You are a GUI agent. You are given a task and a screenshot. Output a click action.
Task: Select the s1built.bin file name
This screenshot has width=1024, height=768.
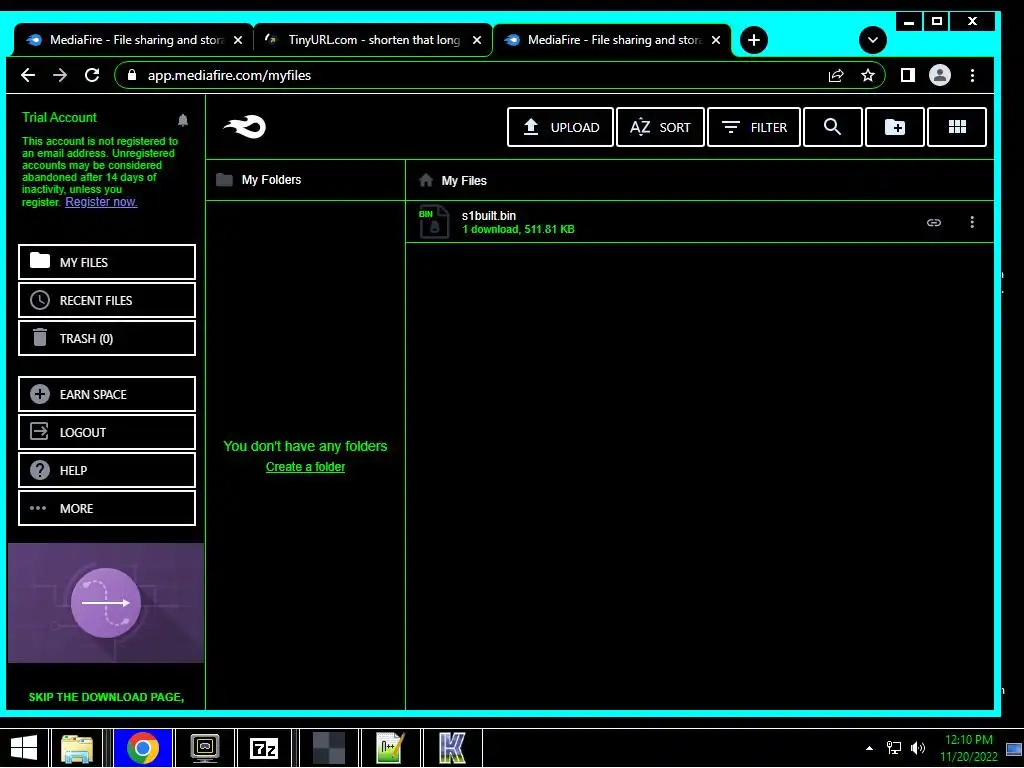[x=488, y=216]
